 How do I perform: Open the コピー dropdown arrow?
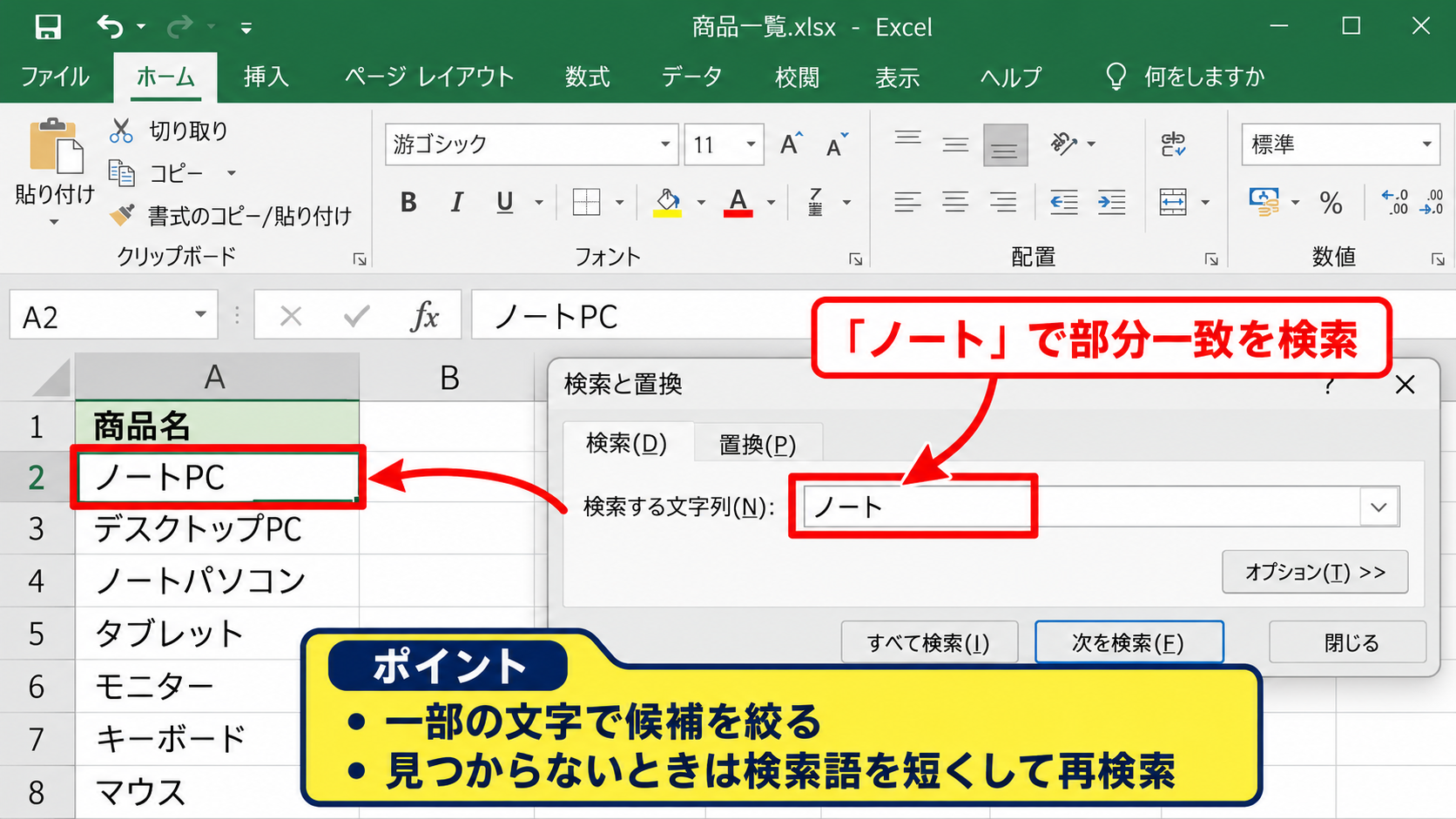tap(231, 173)
